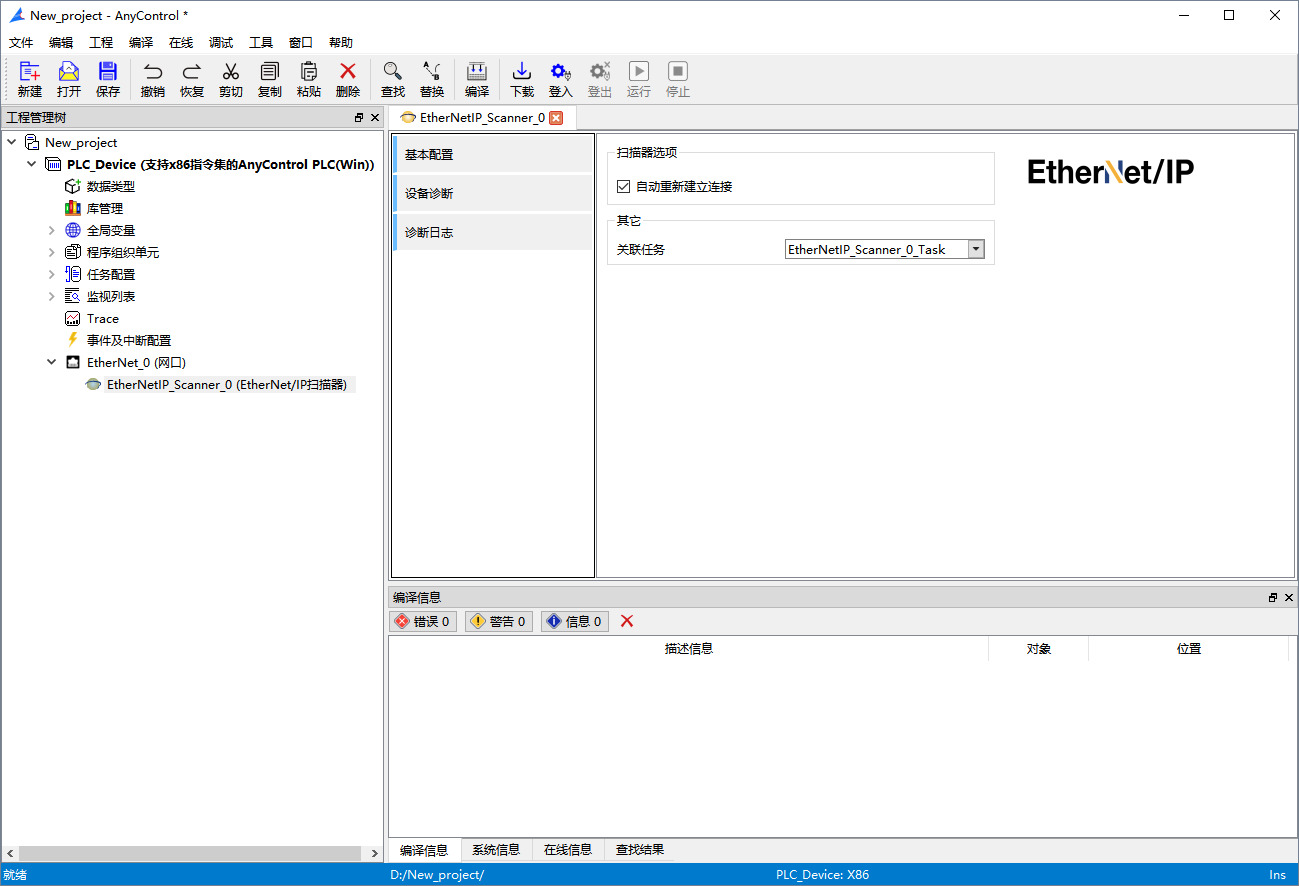Switch to the 在线信息 bottom tab
The image size is (1299, 886).
(568, 850)
